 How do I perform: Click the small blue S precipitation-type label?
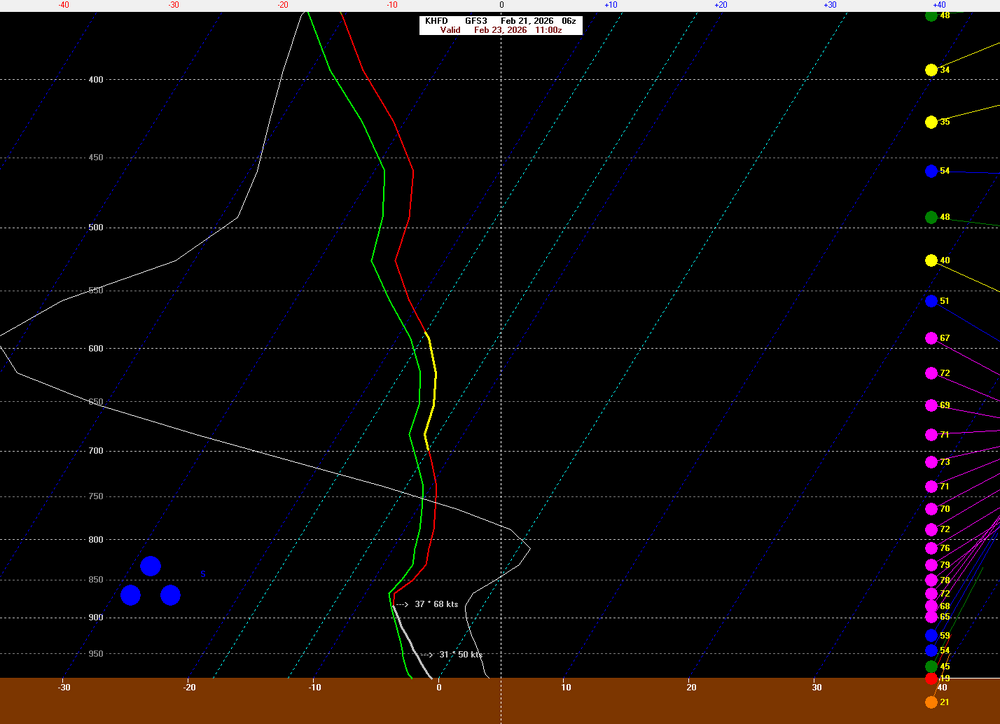(203, 574)
